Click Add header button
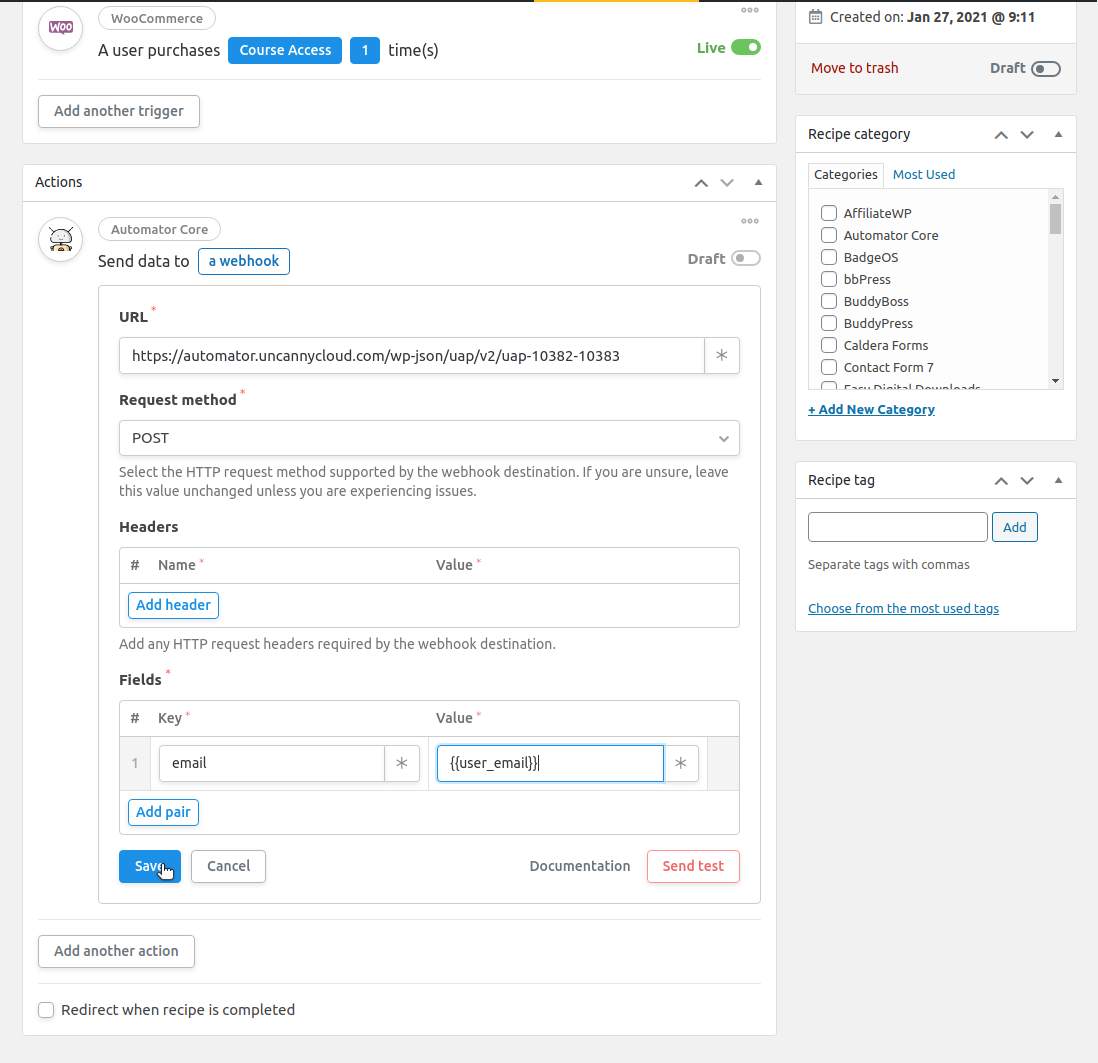 [x=173, y=605]
